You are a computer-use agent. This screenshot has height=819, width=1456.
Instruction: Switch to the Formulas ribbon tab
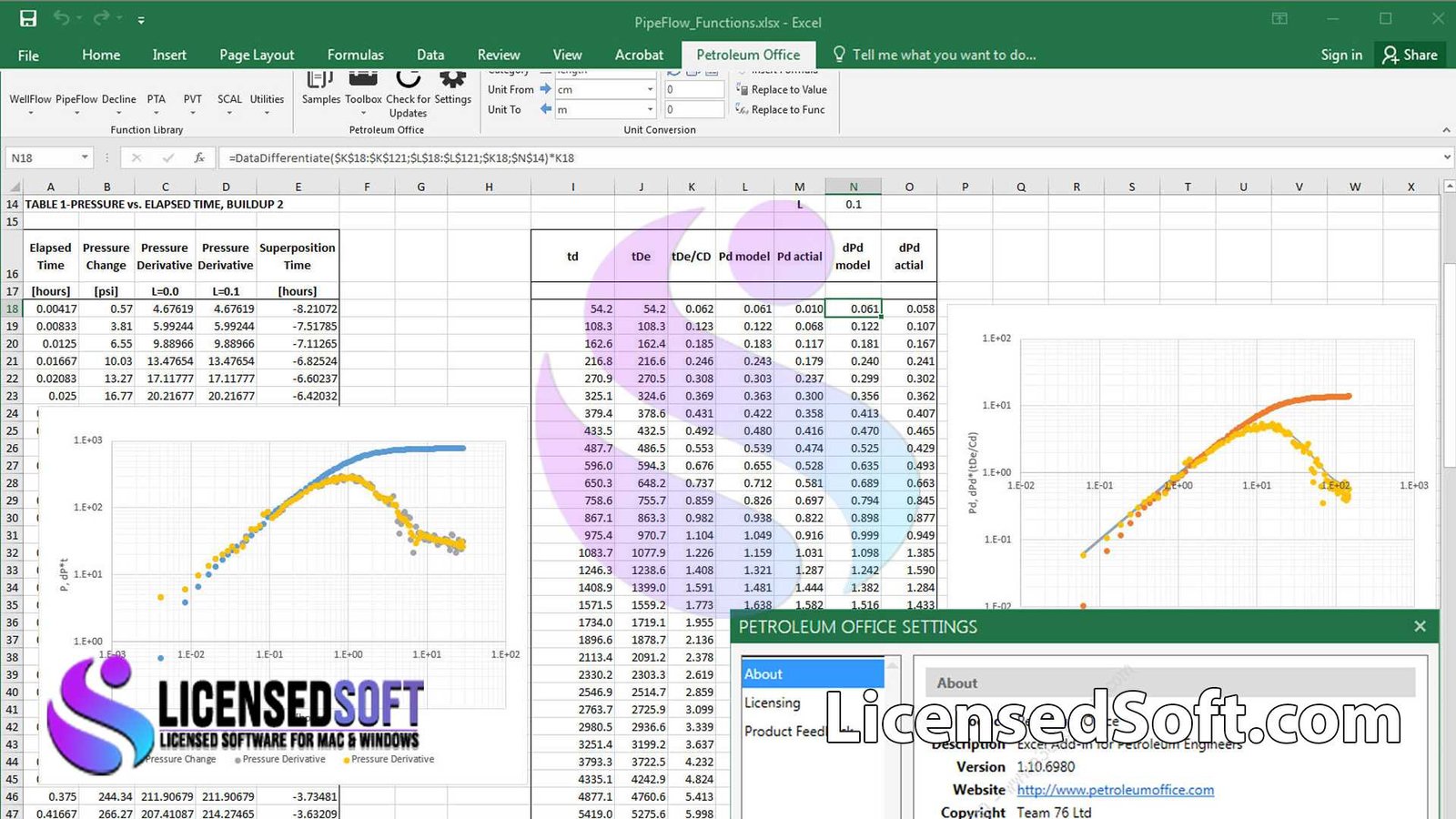[356, 55]
